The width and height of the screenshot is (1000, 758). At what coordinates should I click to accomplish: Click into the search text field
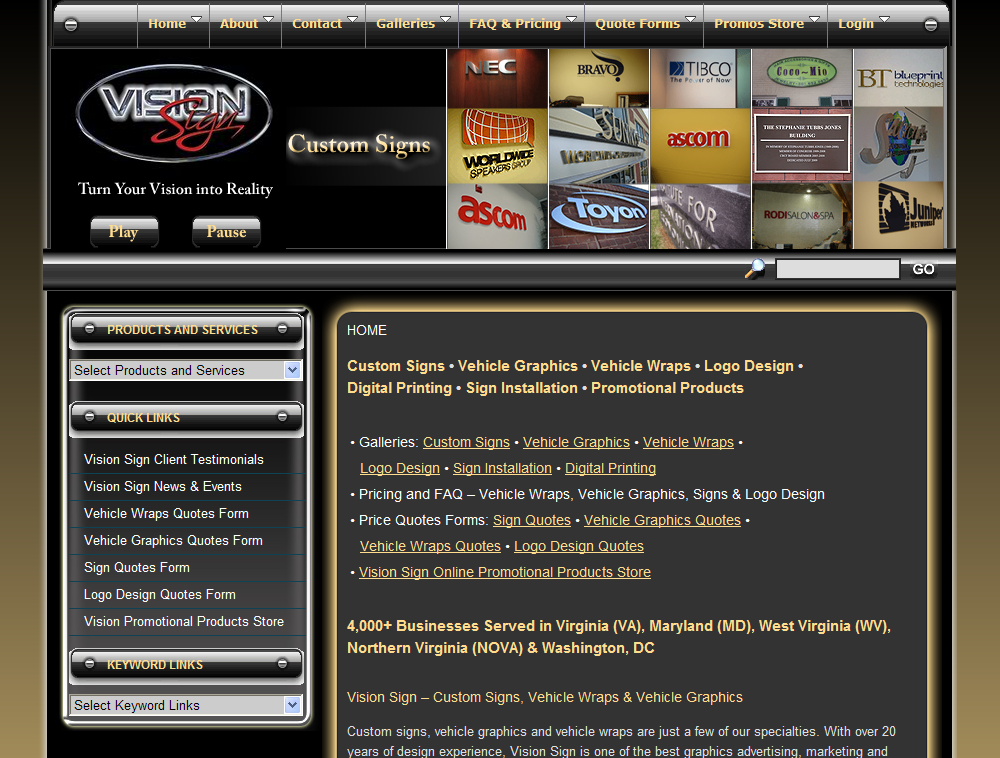[837, 269]
